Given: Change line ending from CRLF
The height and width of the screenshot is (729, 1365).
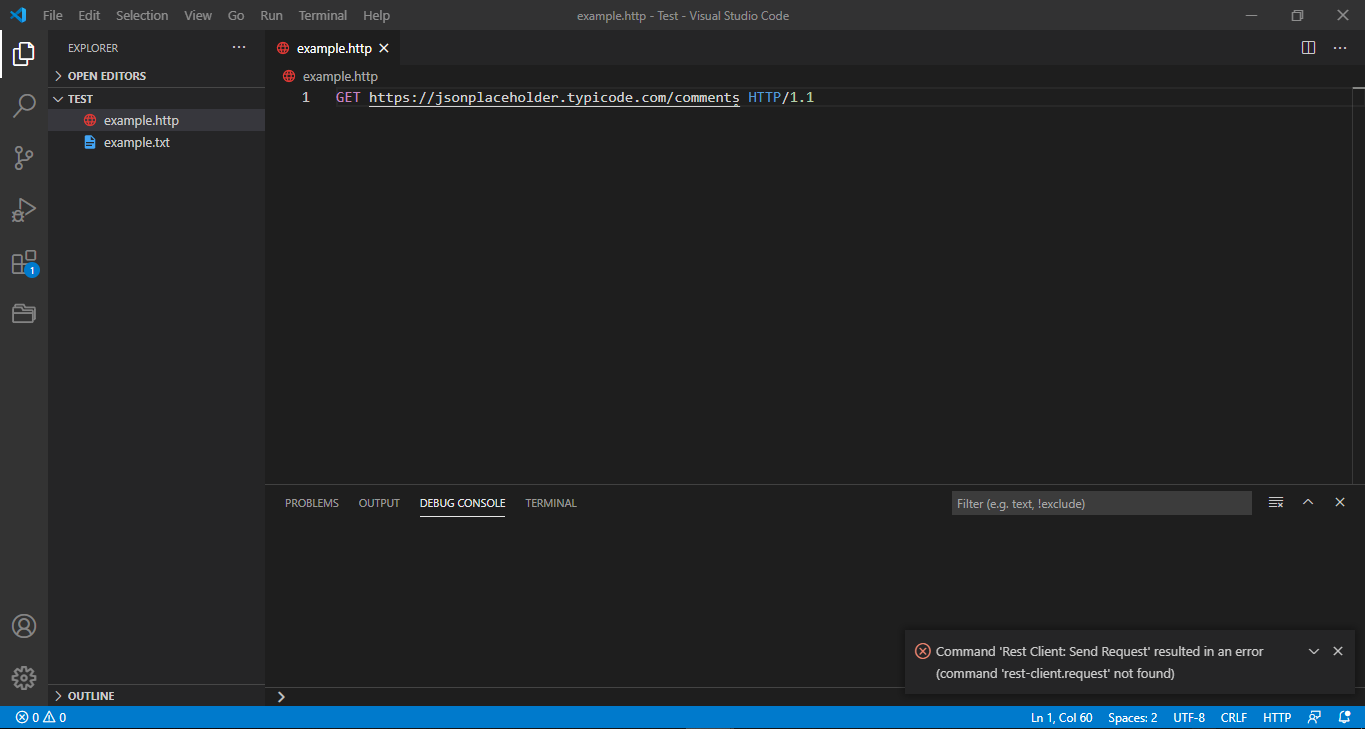Looking at the screenshot, I should [x=1233, y=717].
